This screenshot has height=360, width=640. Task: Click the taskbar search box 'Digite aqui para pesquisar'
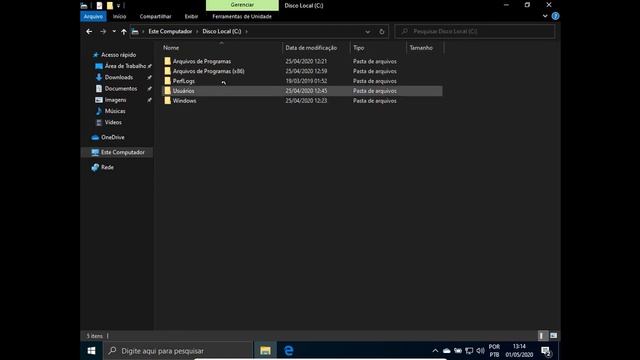(x=178, y=351)
